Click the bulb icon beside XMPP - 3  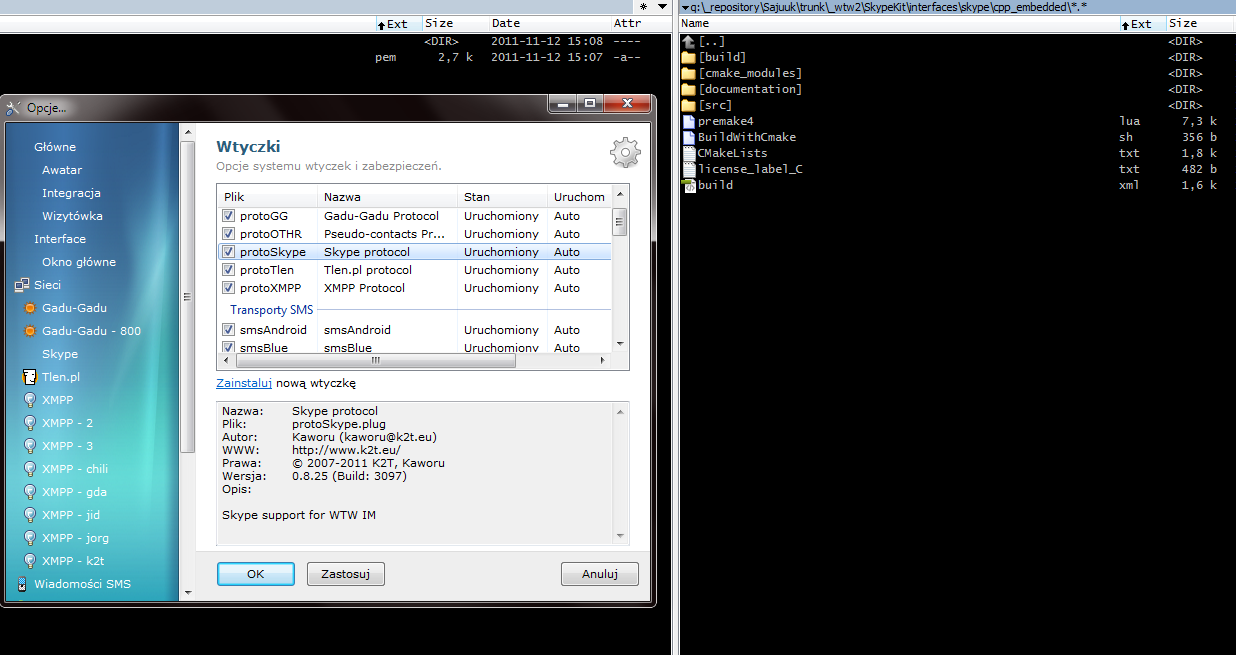pos(30,446)
